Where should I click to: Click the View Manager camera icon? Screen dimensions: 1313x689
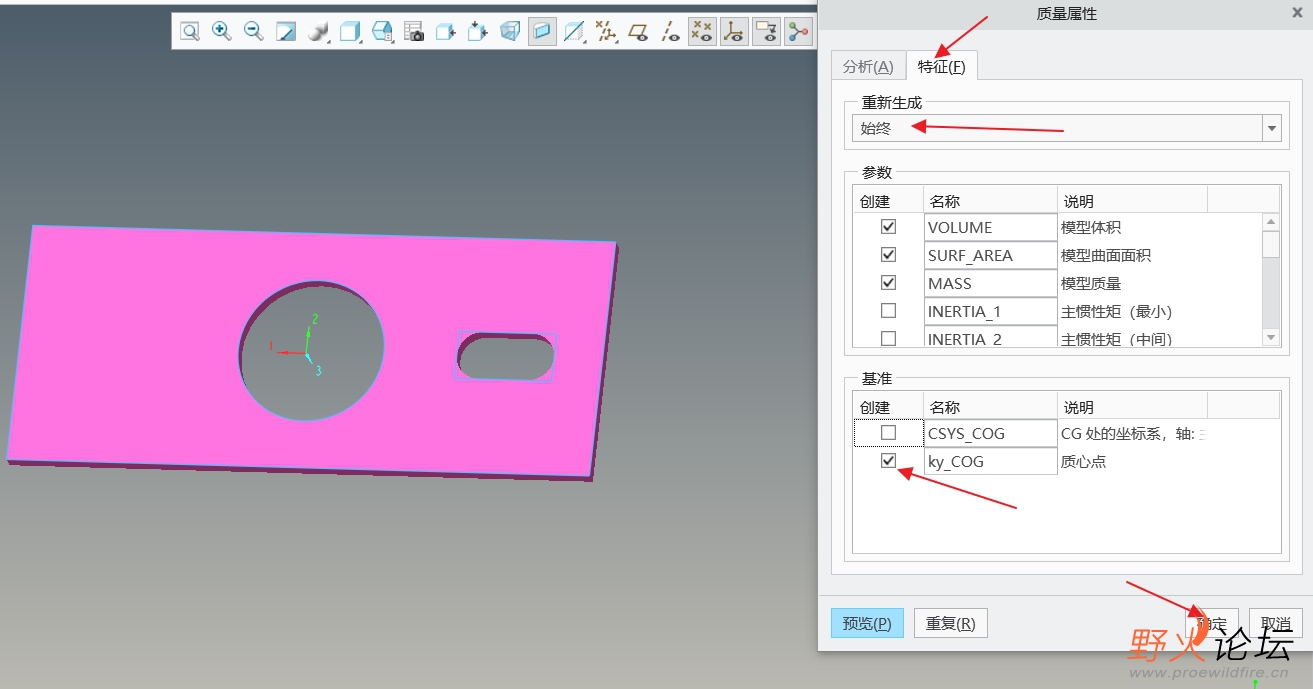tap(414, 32)
